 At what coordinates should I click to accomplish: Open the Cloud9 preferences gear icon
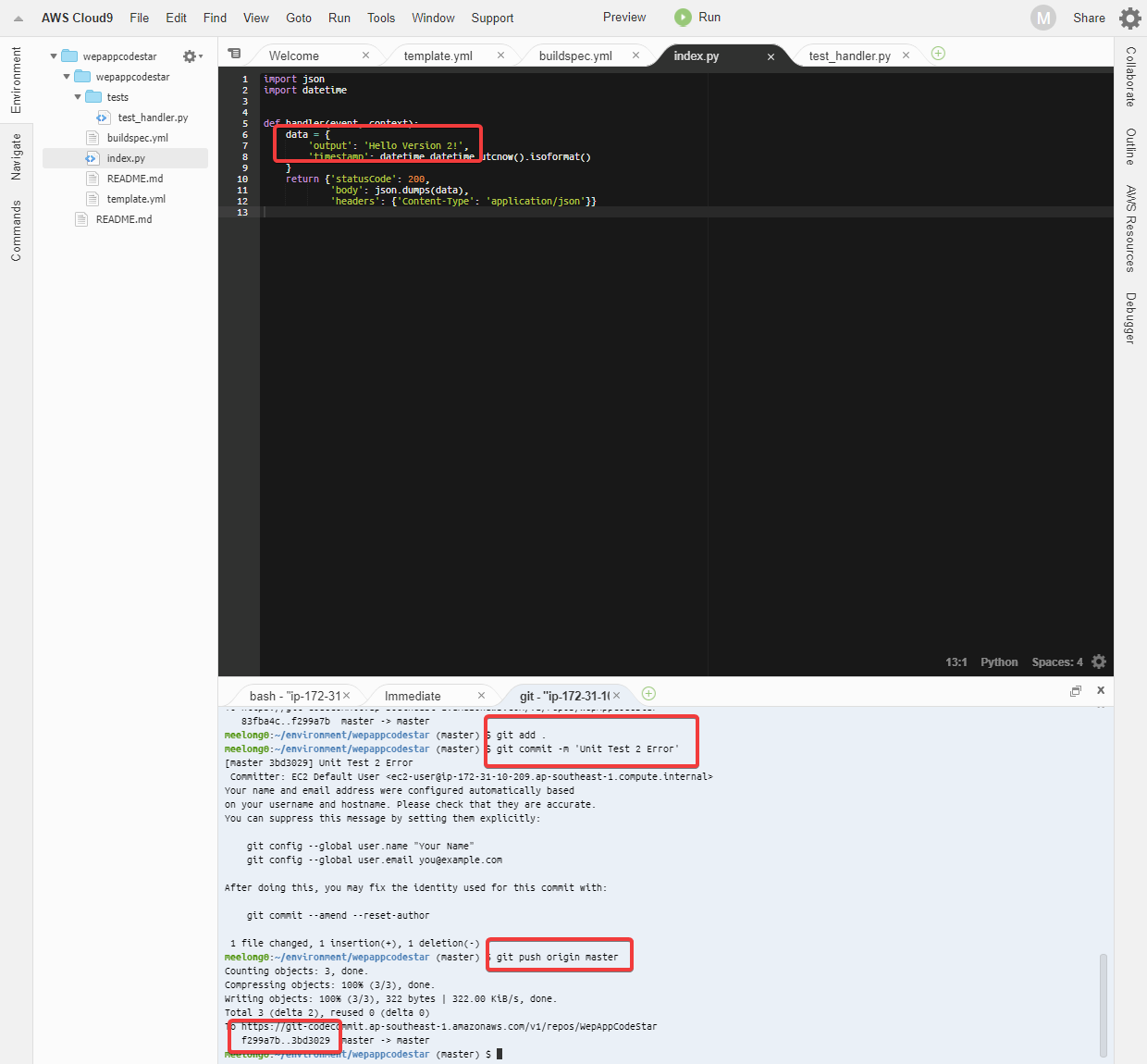[1129, 18]
